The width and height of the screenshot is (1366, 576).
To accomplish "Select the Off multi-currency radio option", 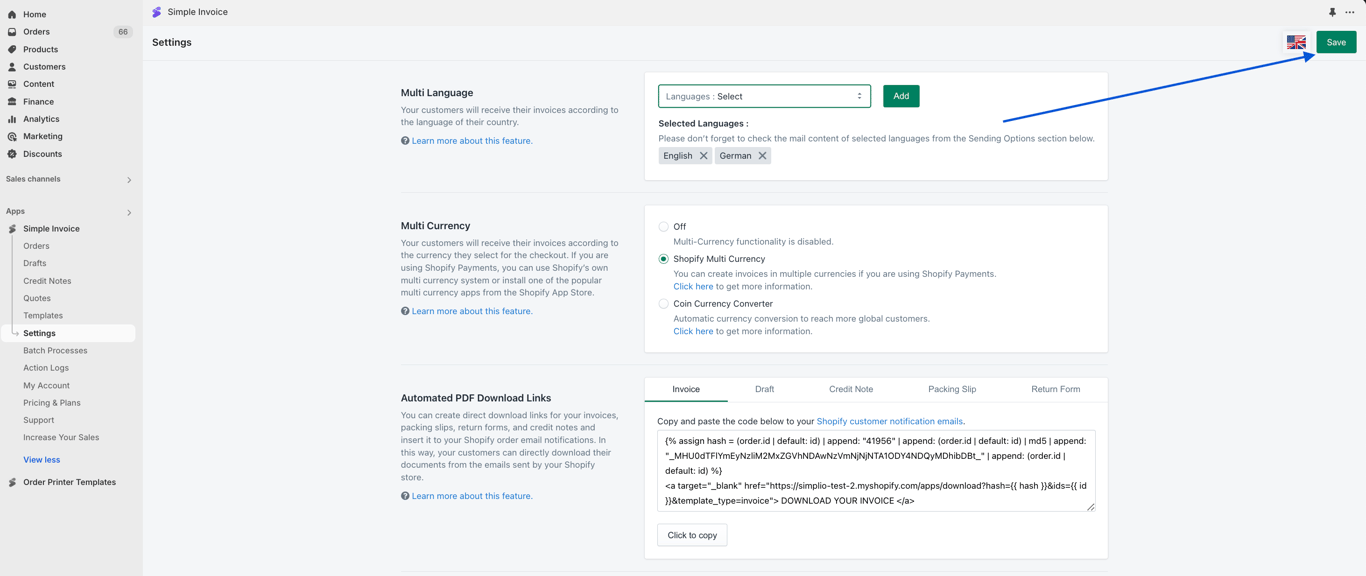I will point(663,227).
